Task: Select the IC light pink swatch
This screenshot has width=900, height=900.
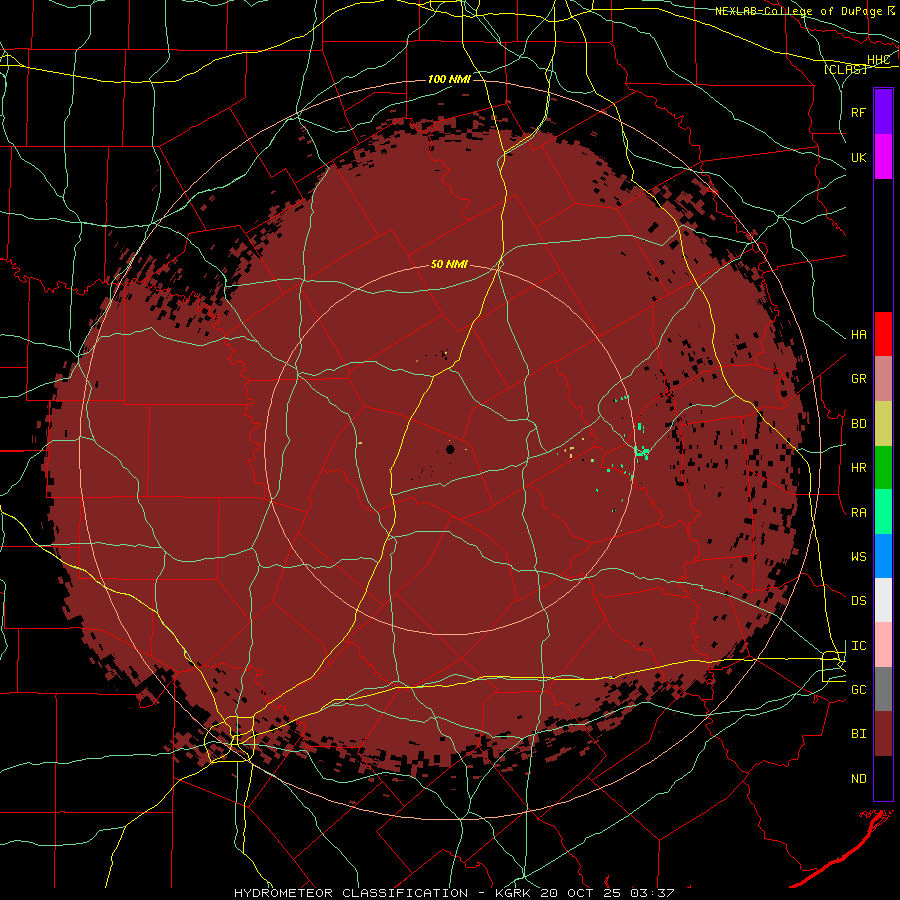Action: [883, 645]
